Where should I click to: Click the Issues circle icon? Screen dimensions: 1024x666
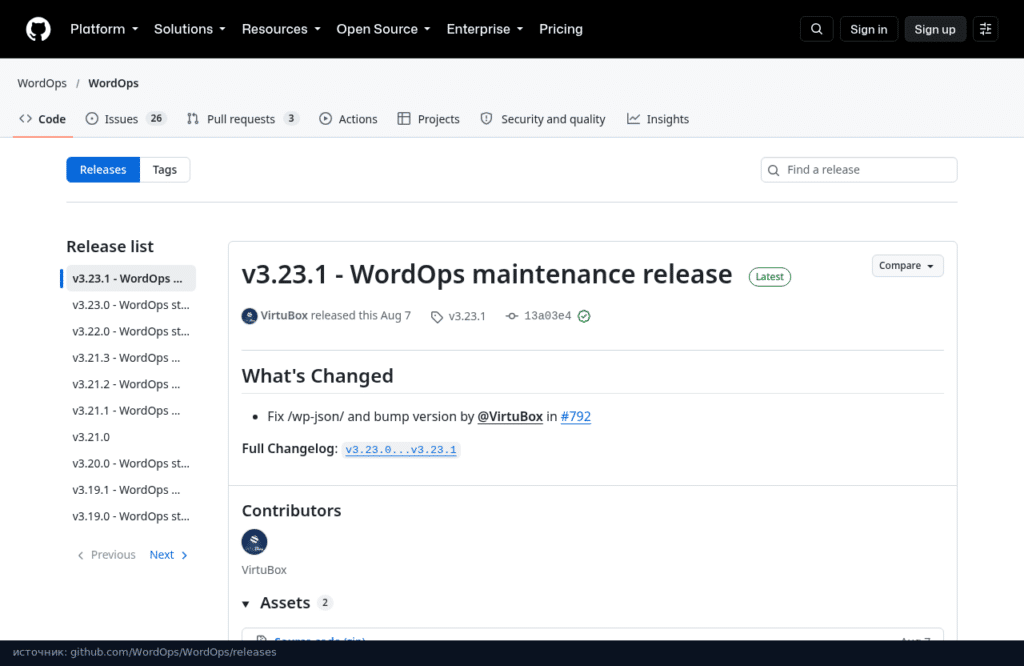tap(92, 119)
